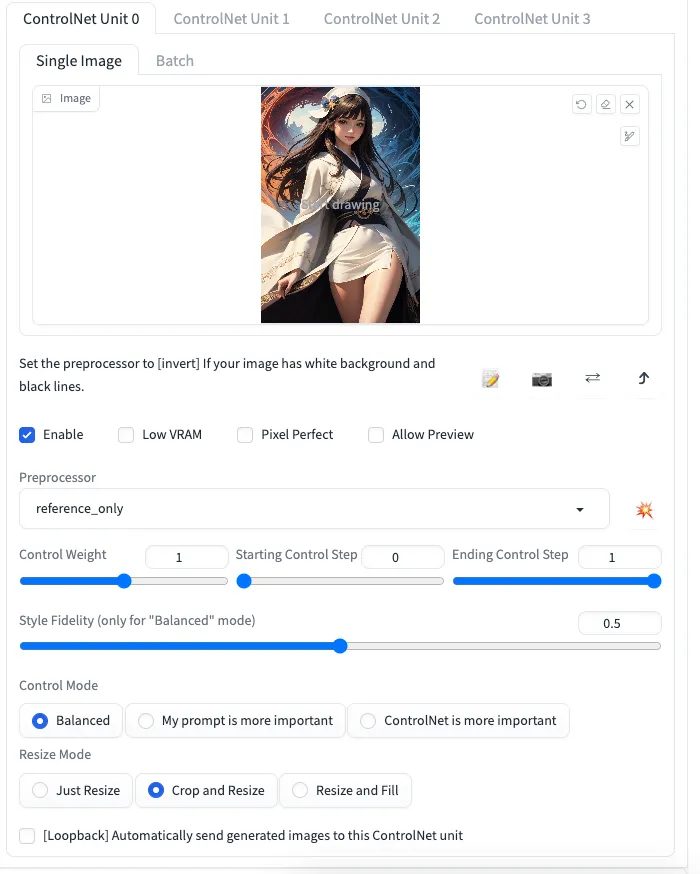Open new canvas with notepad icon
The width and height of the screenshot is (700, 874).
pyautogui.click(x=490, y=379)
